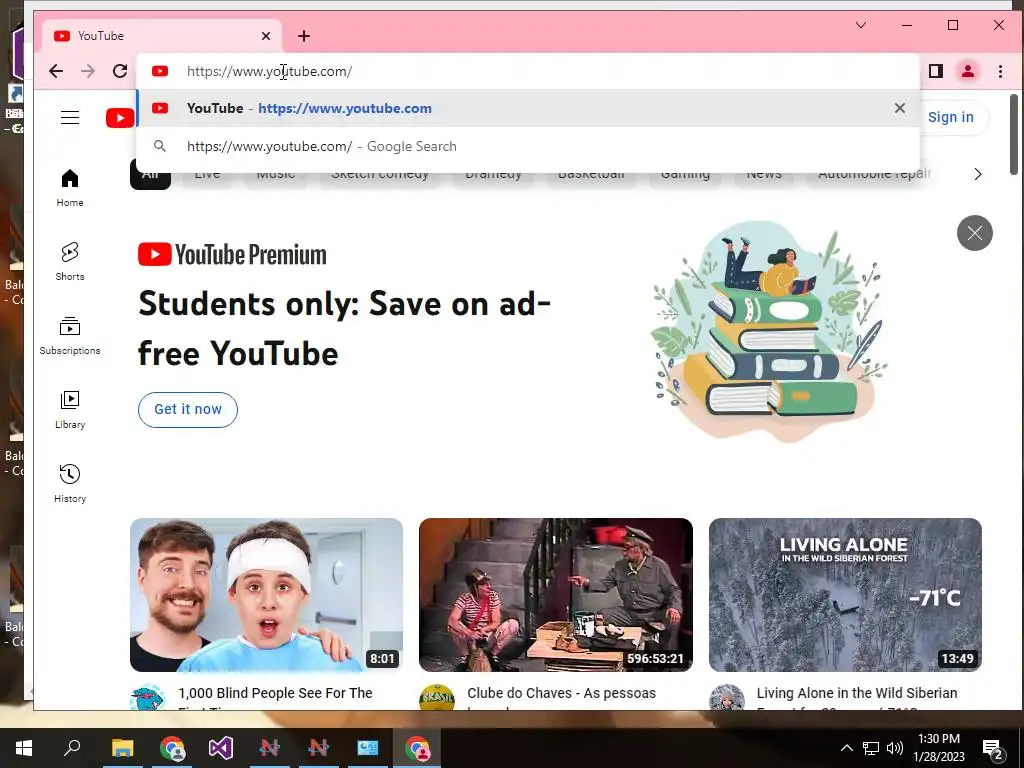
Task: Click the taskbar clock showing 1:30 PM
Action: click(x=939, y=748)
